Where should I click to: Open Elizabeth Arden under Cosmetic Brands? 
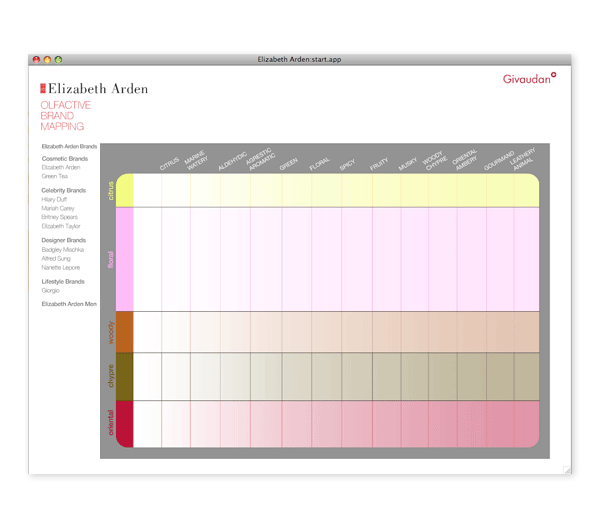[x=61, y=167]
